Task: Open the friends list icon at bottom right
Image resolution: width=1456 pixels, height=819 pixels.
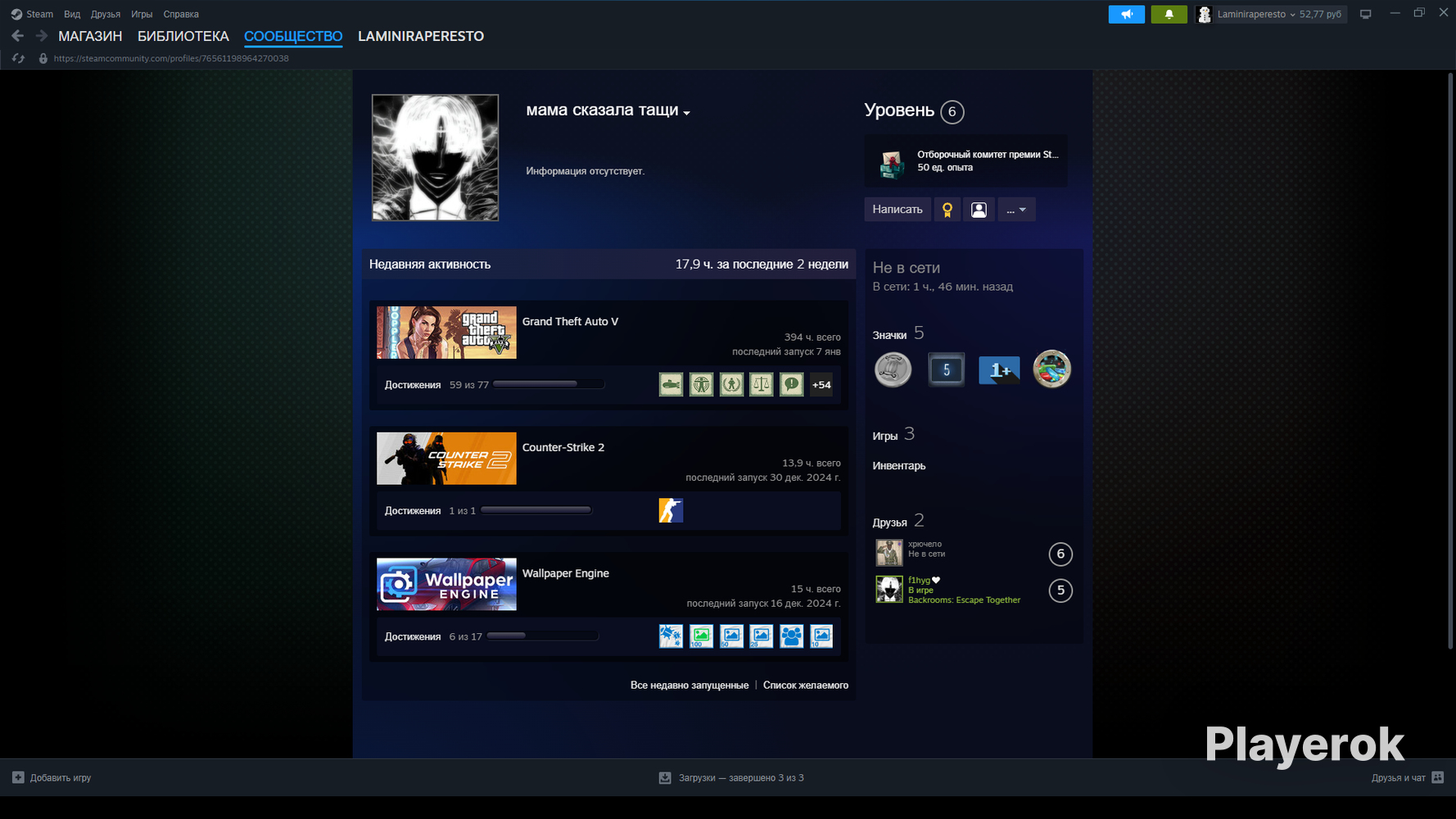Action: [x=1438, y=777]
